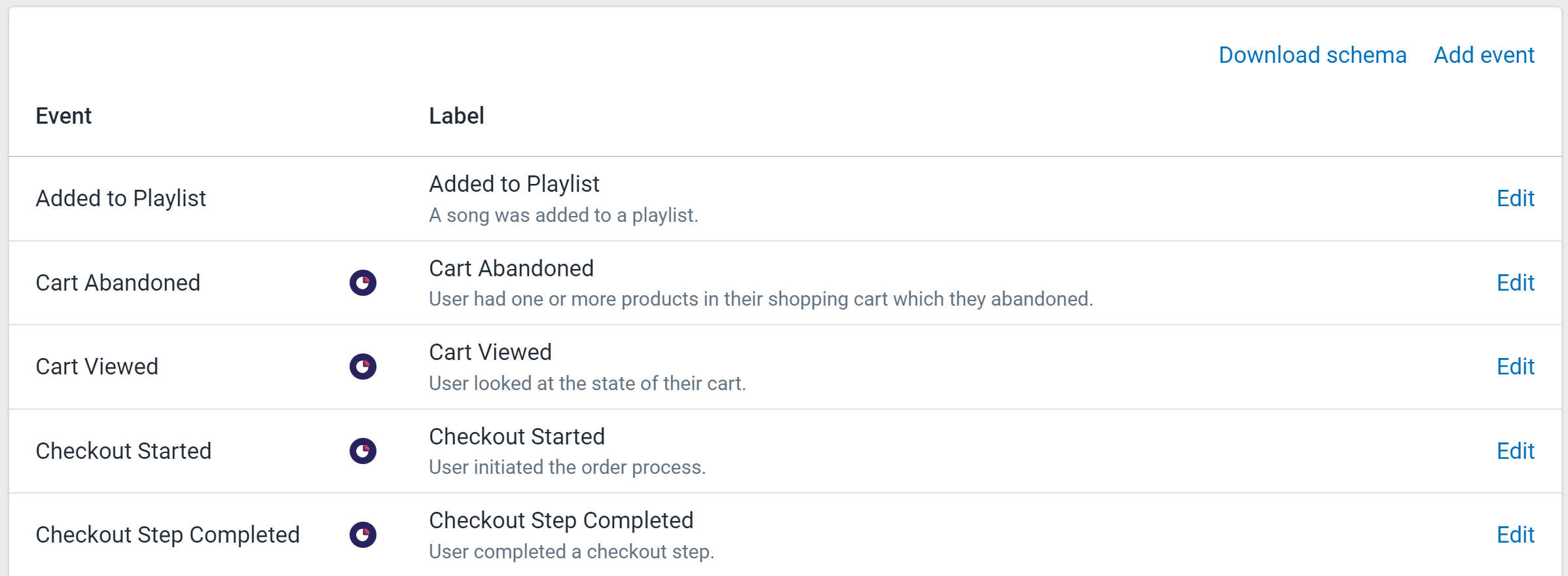
Task: Edit the Cart Abandoned event
Action: coord(1516,283)
